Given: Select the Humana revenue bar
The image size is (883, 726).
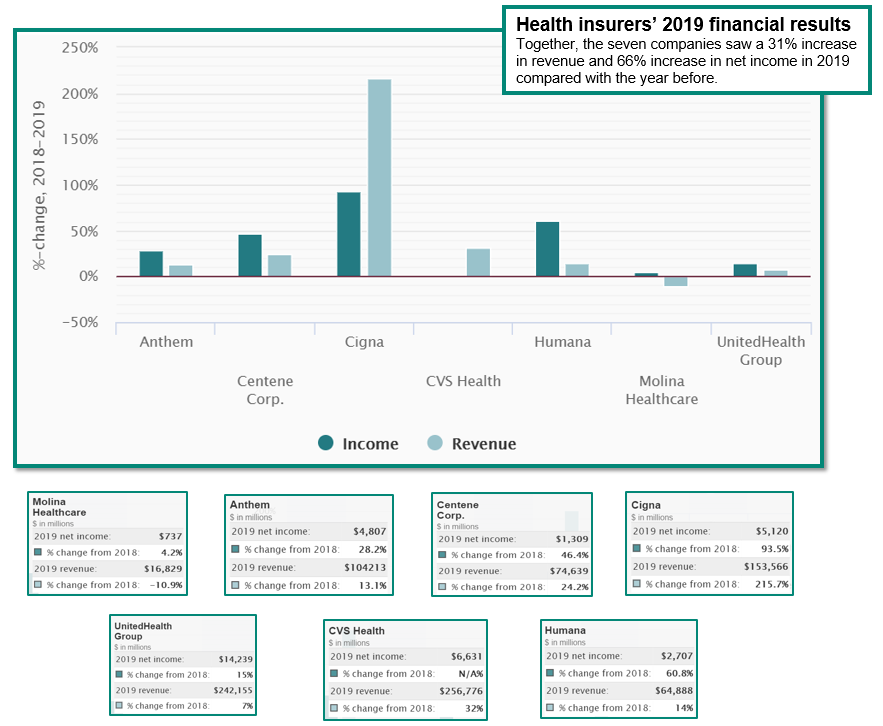Looking at the screenshot, I should coord(577,270).
